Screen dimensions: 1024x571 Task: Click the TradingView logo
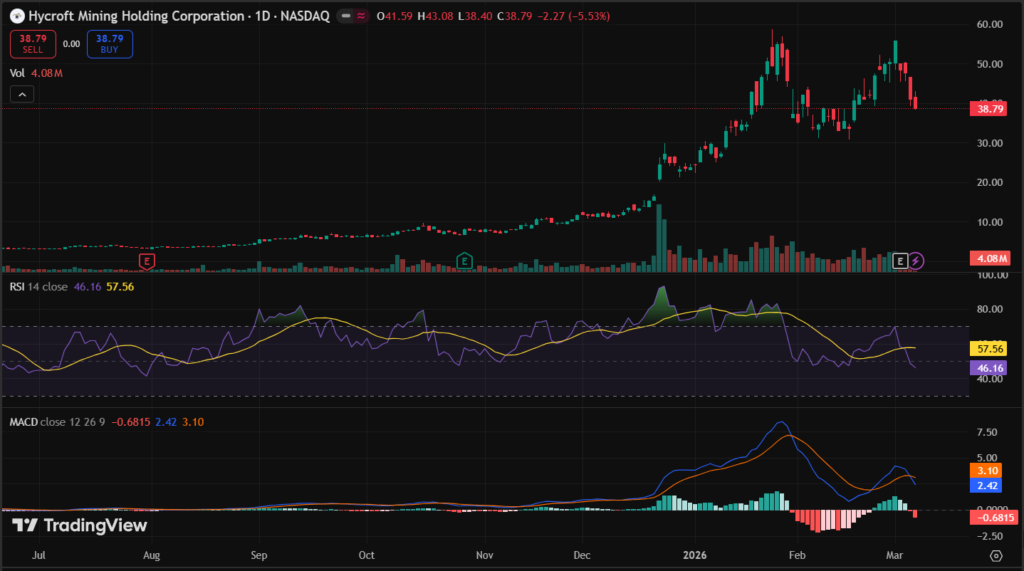80,525
